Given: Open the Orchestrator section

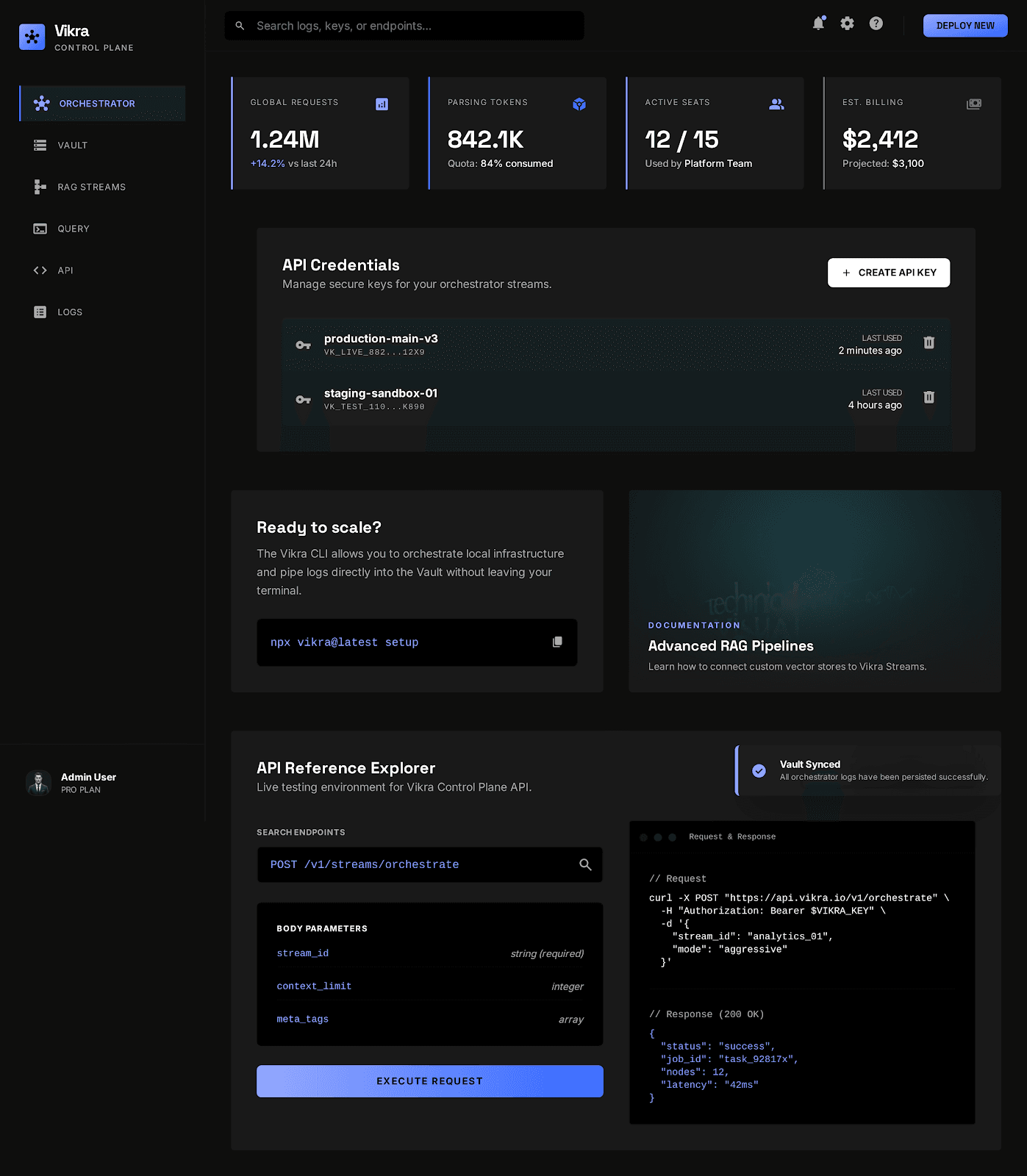Looking at the screenshot, I should 102,104.
